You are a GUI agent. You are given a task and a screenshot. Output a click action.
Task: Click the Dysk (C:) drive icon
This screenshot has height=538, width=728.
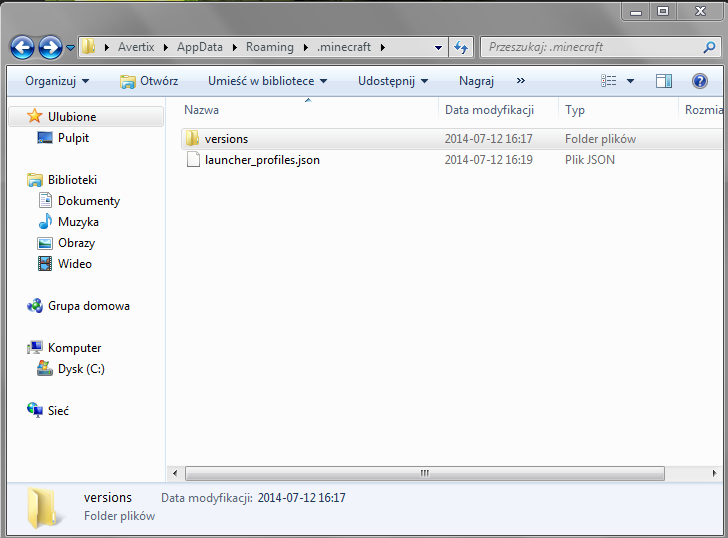[x=45, y=368]
